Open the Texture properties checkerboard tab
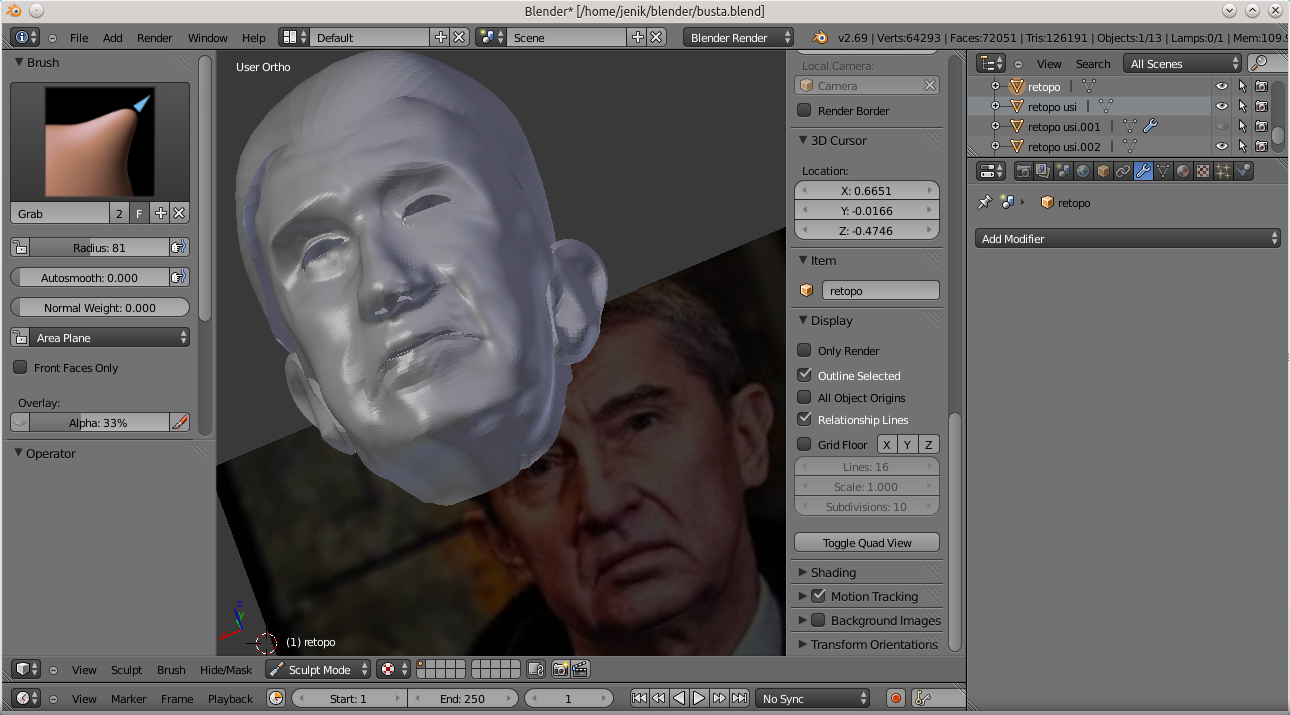The image size is (1290, 715). tap(1203, 171)
